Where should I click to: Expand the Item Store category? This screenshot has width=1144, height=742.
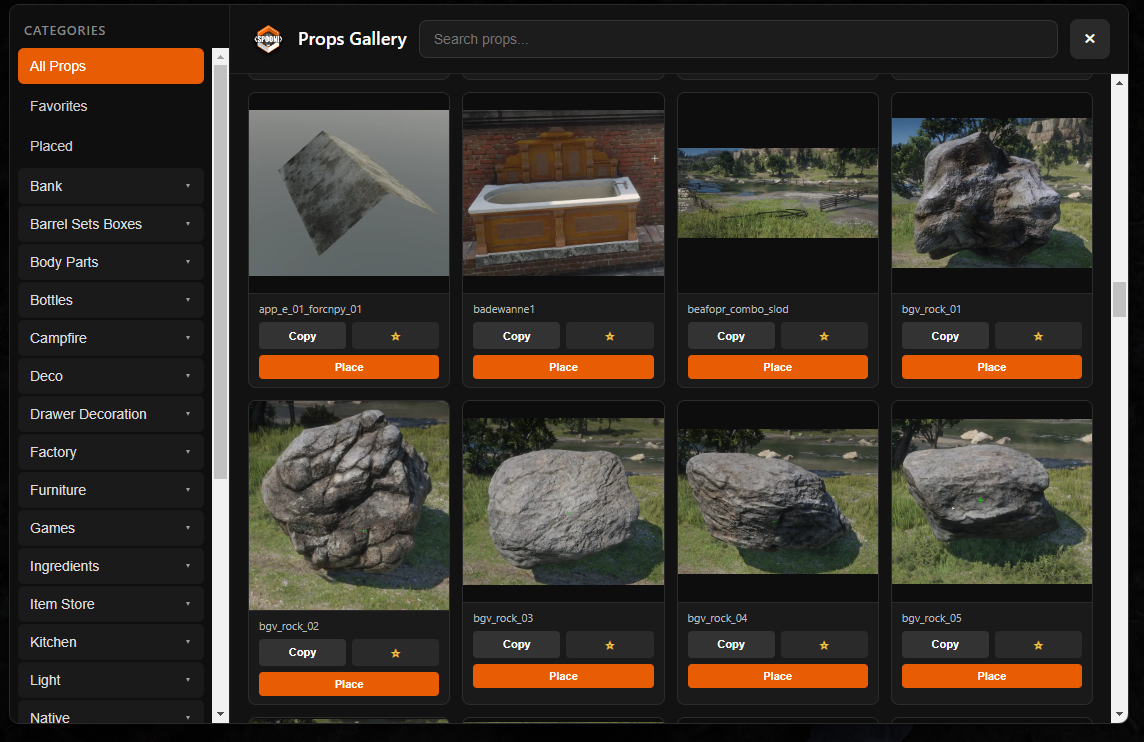111,604
